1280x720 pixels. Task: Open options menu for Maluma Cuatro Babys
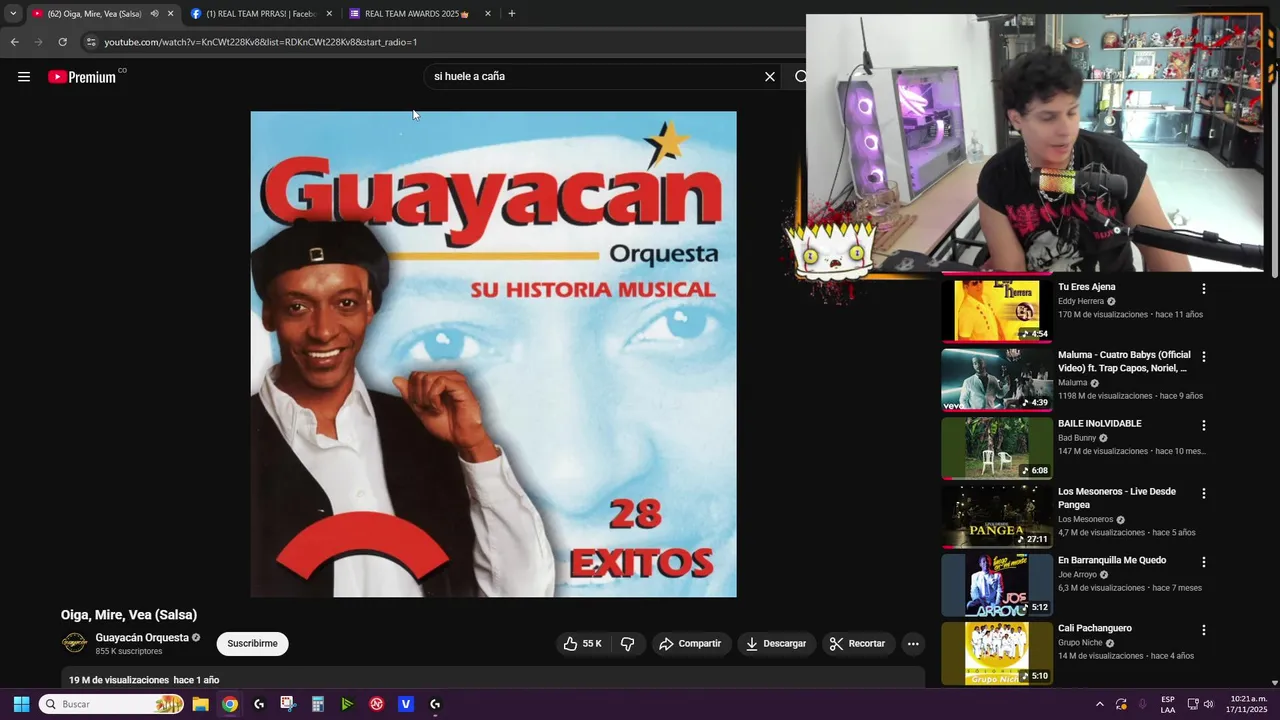click(x=1204, y=357)
